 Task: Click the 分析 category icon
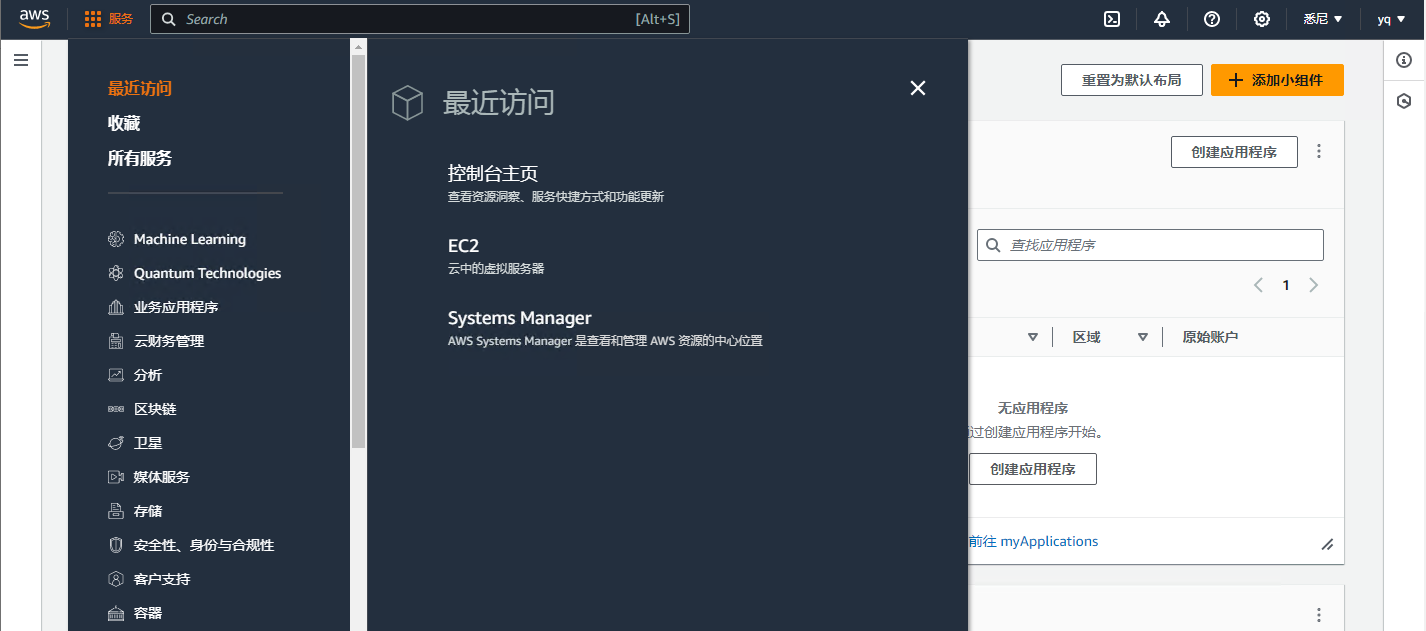click(x=115, y=375)
